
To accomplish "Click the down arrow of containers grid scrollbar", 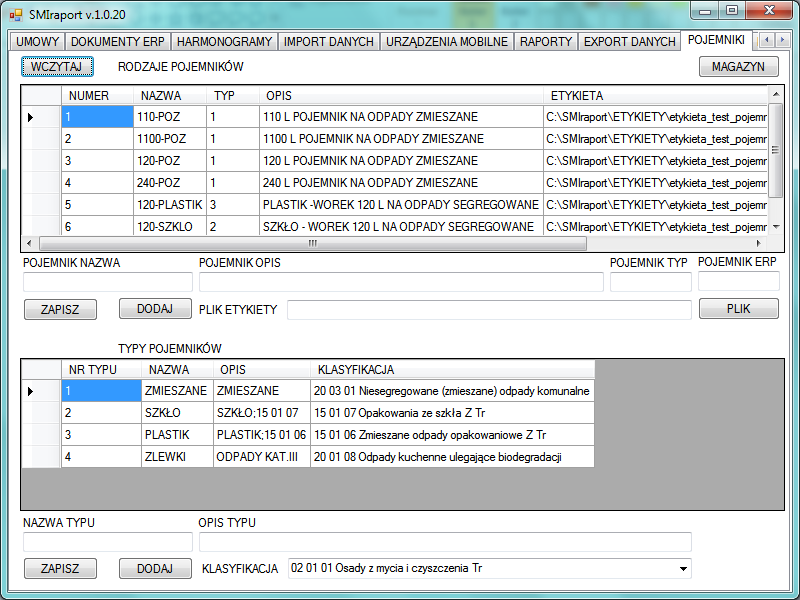I will click(776, 227).
